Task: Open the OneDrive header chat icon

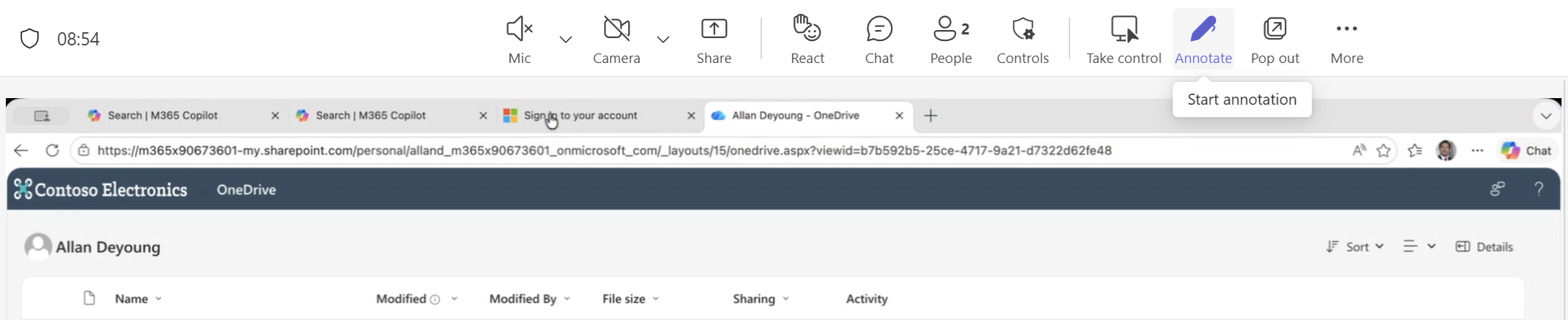Action: (x=1498, y=190)
